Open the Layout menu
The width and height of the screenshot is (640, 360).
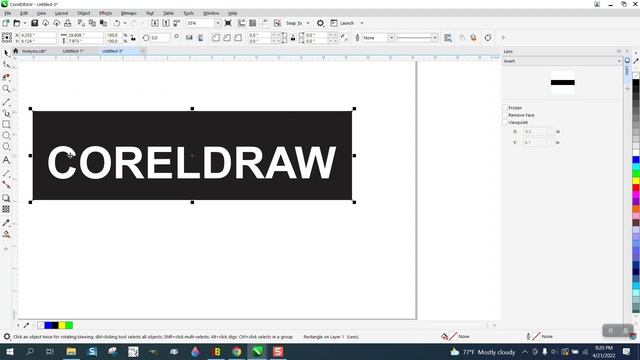(x=61, y=13)
